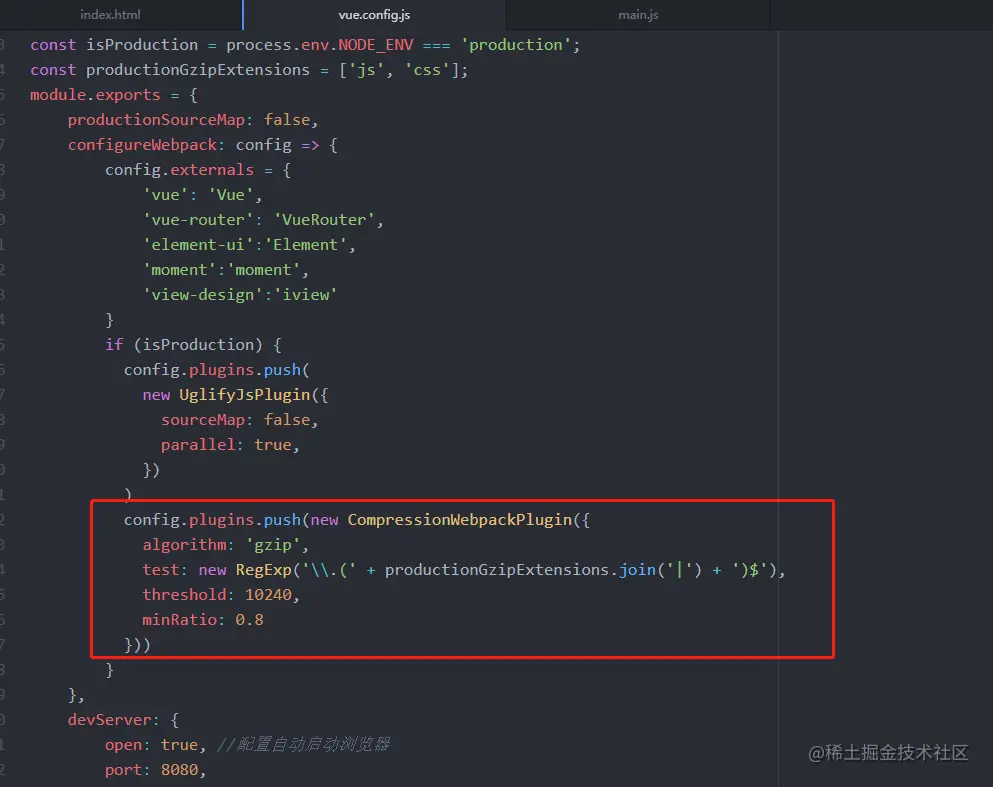Click minRatio value 0.8
Image resolution: width=993 pixels, height=787 pixels.
250,620
